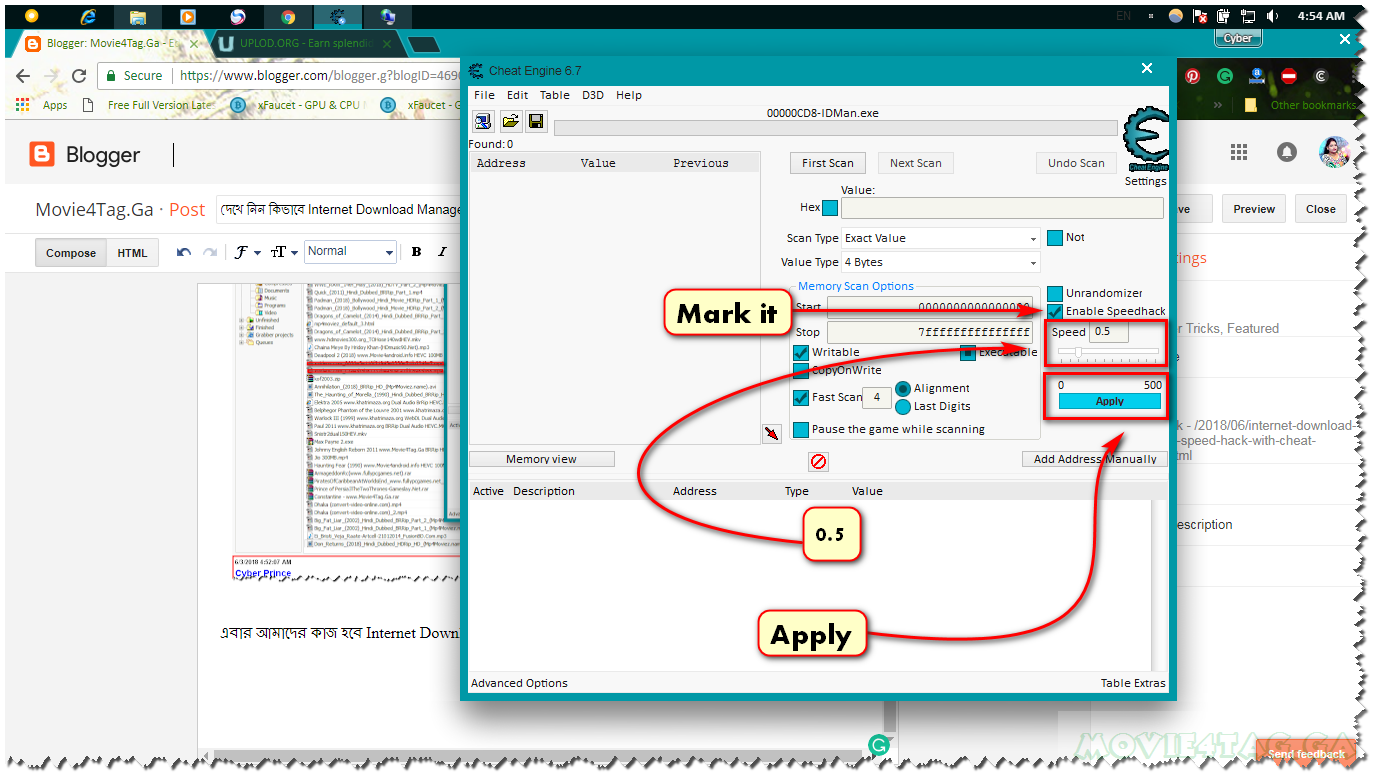This screenshot has height=779, width=1377.
Task: Toggle the Writable checkbox
Action: pos(801,353)
